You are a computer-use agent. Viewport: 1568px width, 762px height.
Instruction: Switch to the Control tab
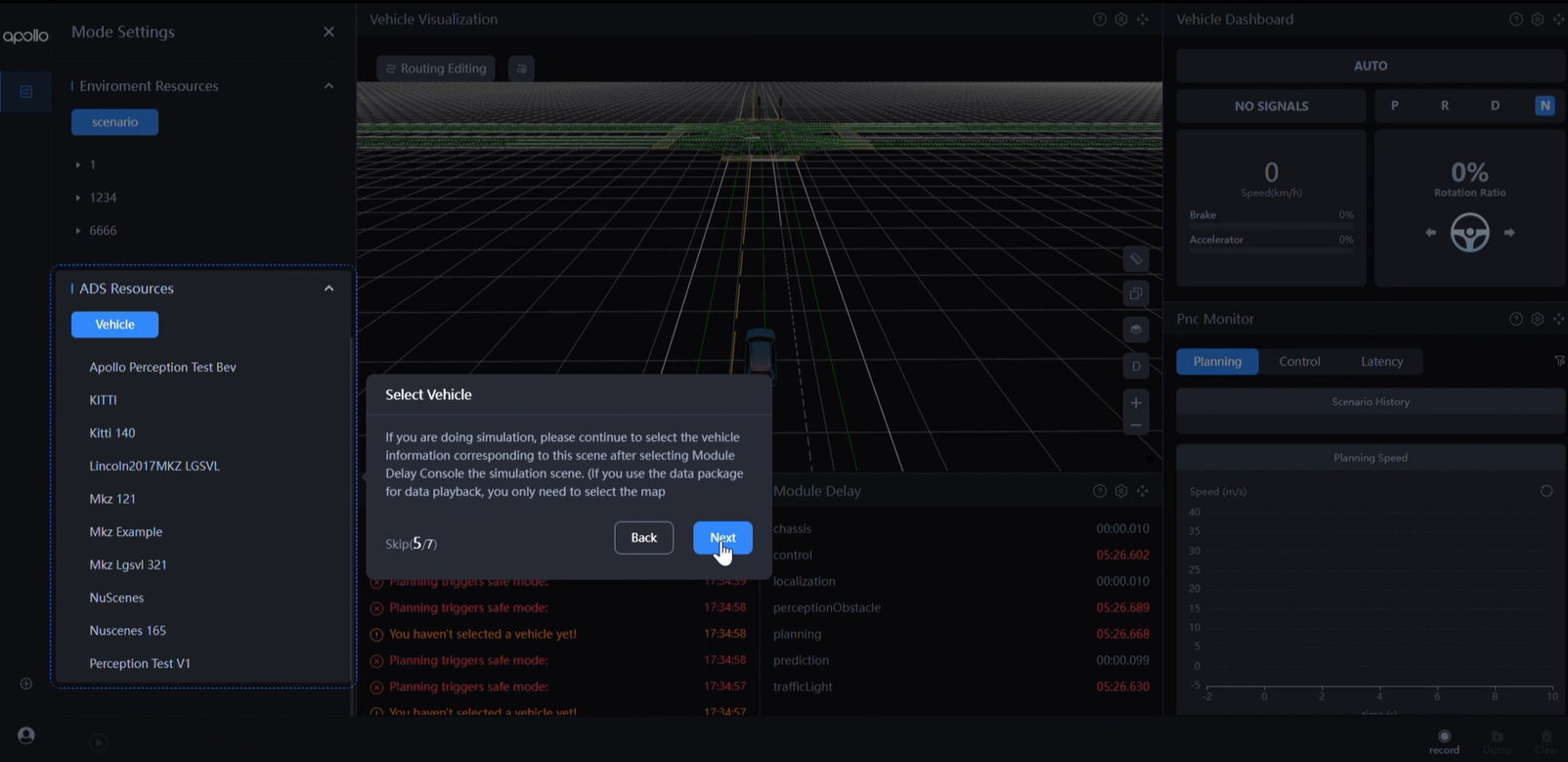[1299, 362]
